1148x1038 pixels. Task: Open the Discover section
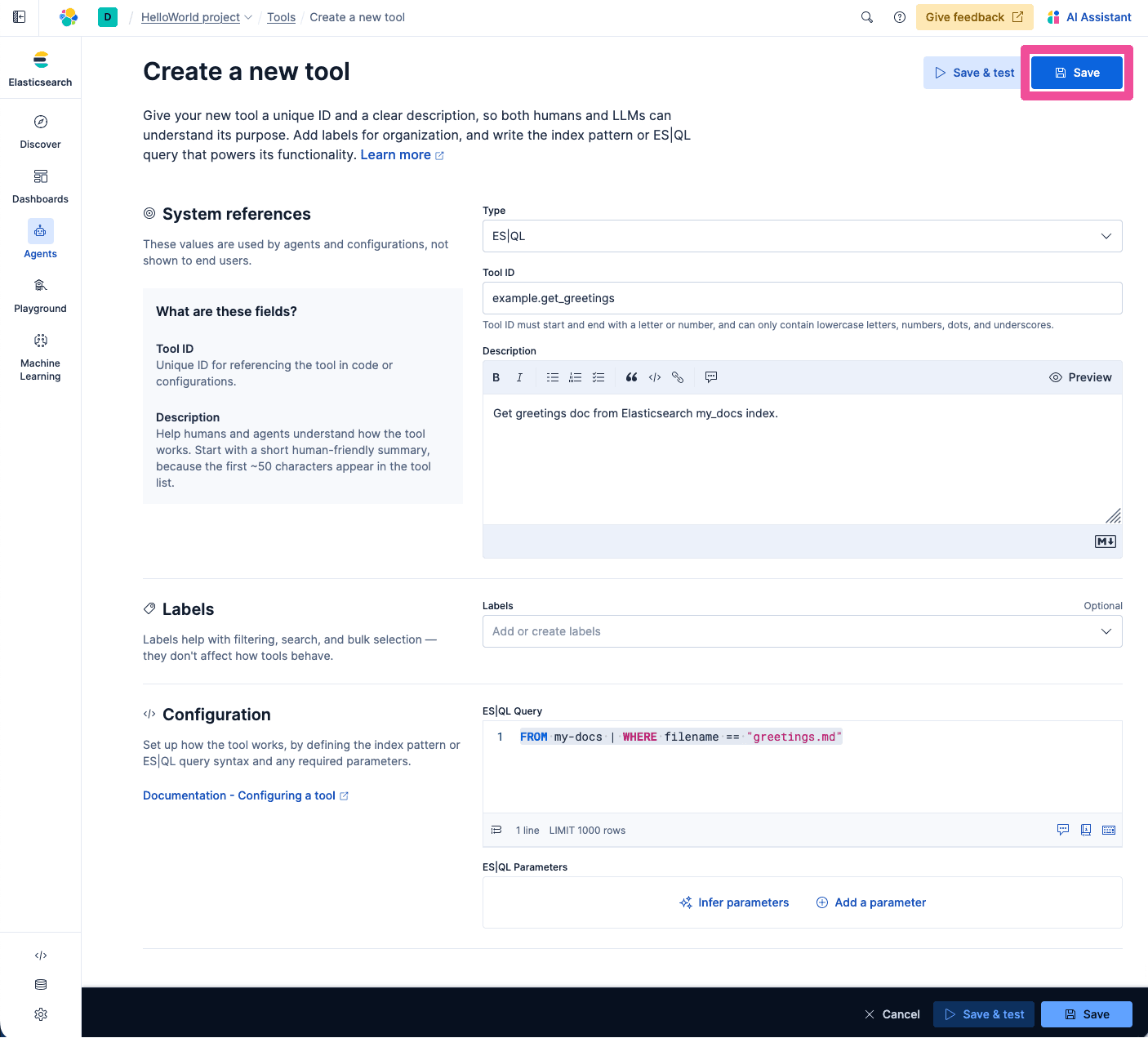coord(40,131)
